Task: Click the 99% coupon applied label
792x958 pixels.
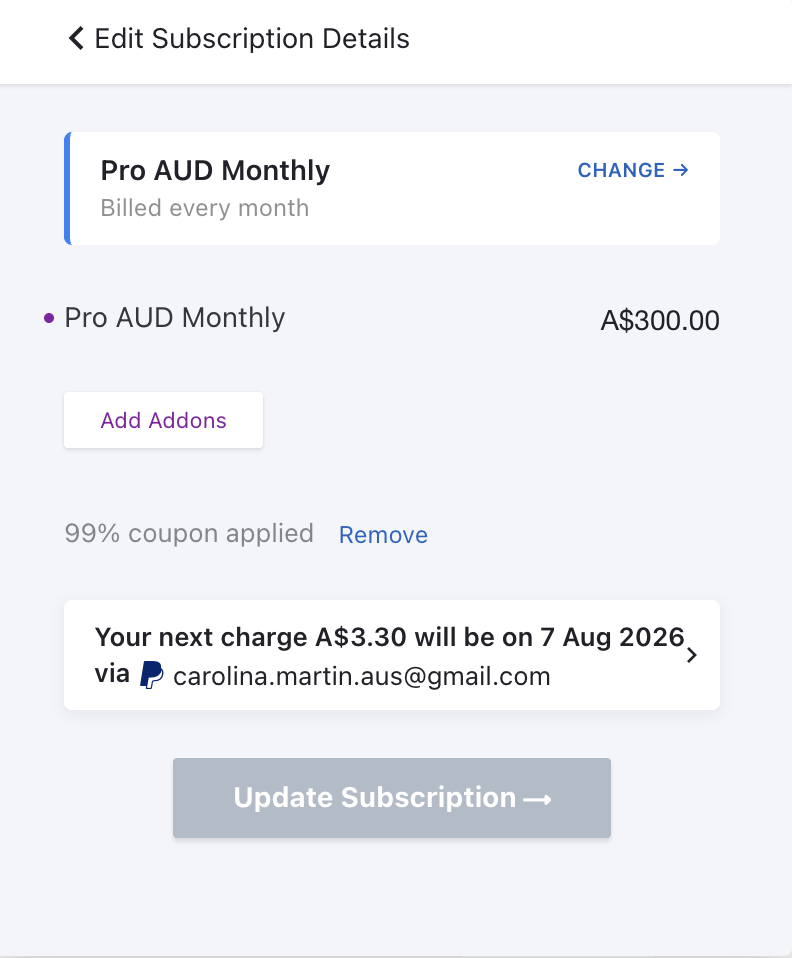Action: (189, 533)
